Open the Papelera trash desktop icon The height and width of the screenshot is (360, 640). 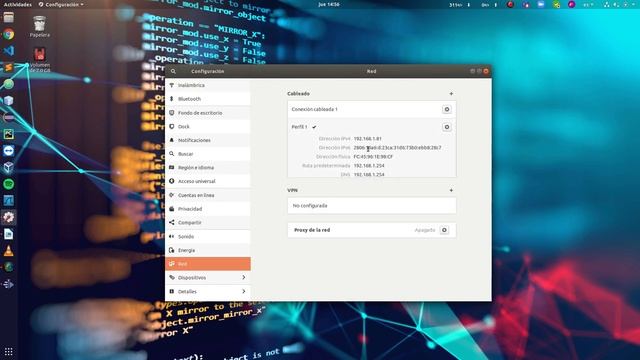click(x=40, y=27)
